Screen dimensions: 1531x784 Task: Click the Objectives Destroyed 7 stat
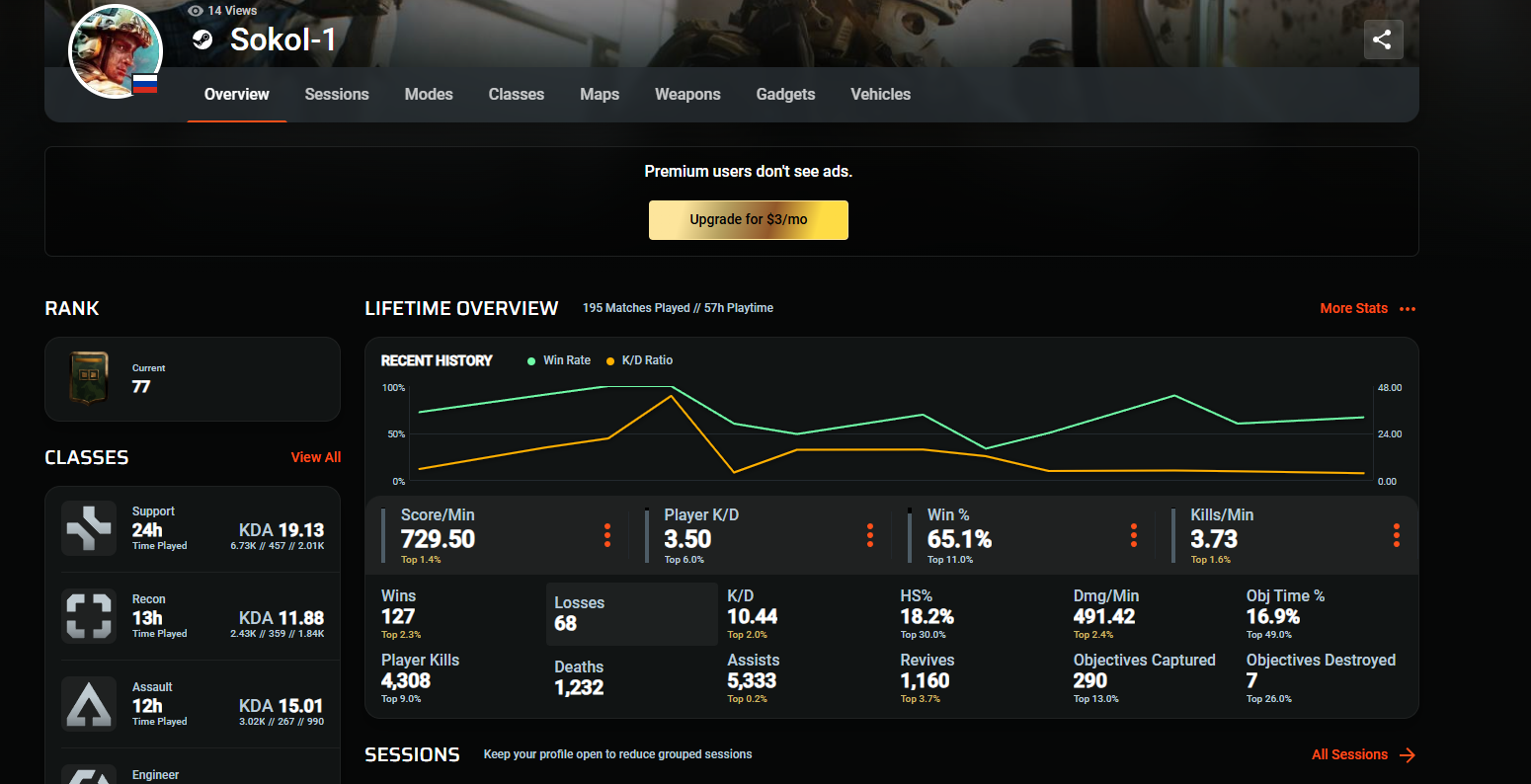click(x=1322, y=678)
